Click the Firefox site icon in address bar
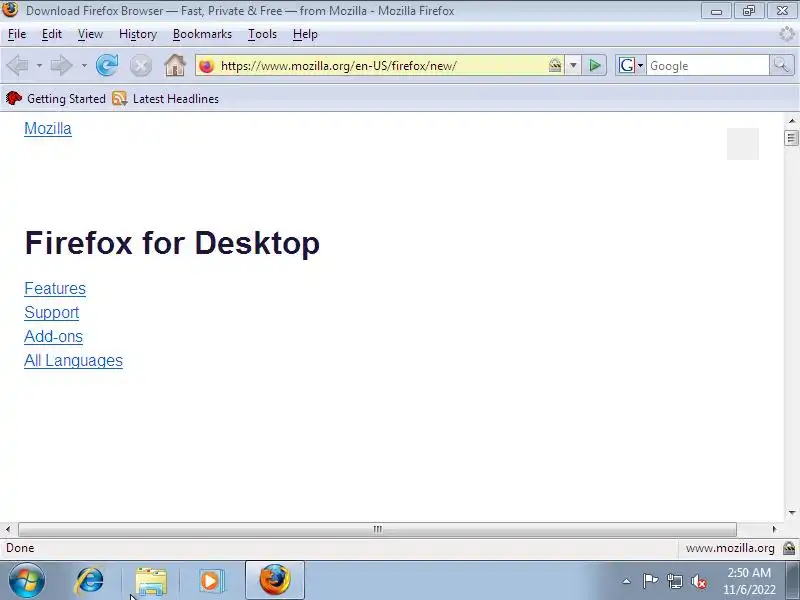800x600 pixels. pyautogui.click(x=207, y=66)
